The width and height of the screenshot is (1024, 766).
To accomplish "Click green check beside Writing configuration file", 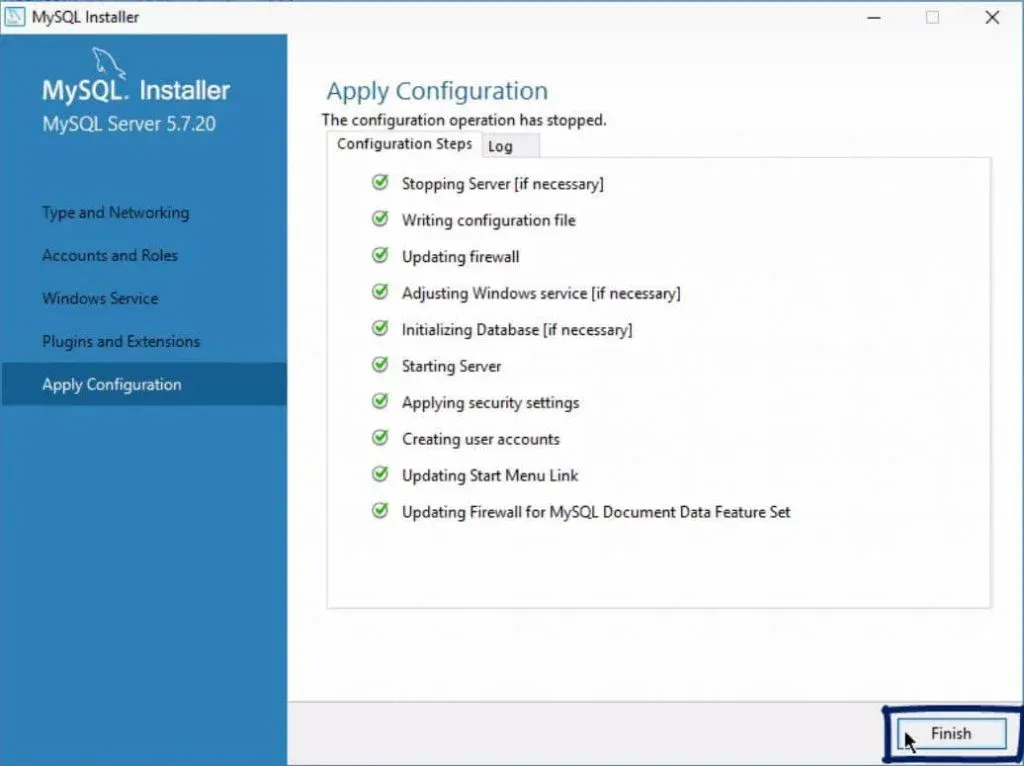I will coord(380,219).
